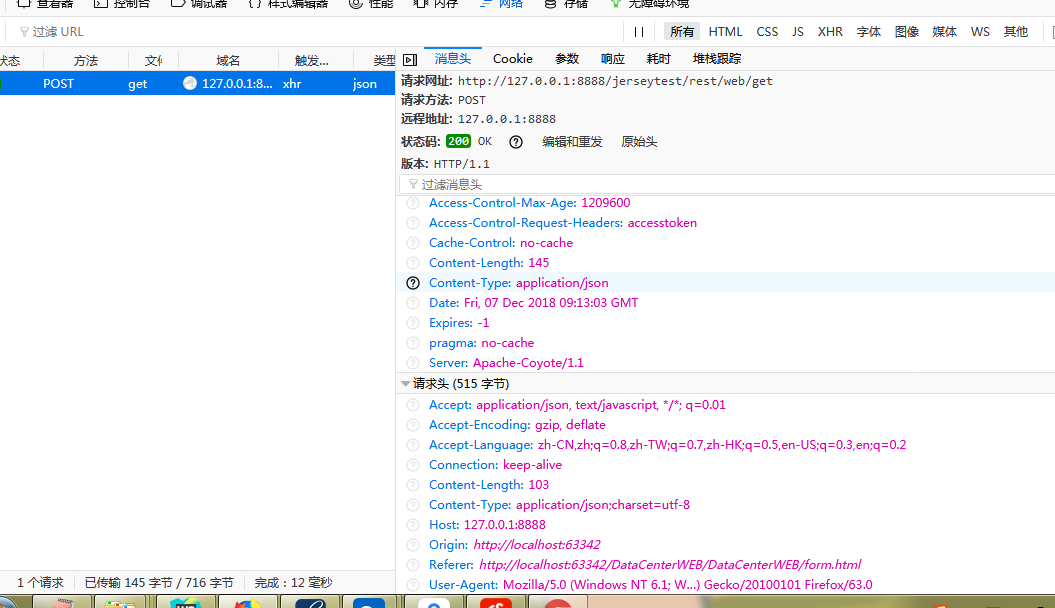The image size is (1055, 608).
Task: Click the json type cell in request row
Action: click(x=365, y=83)
